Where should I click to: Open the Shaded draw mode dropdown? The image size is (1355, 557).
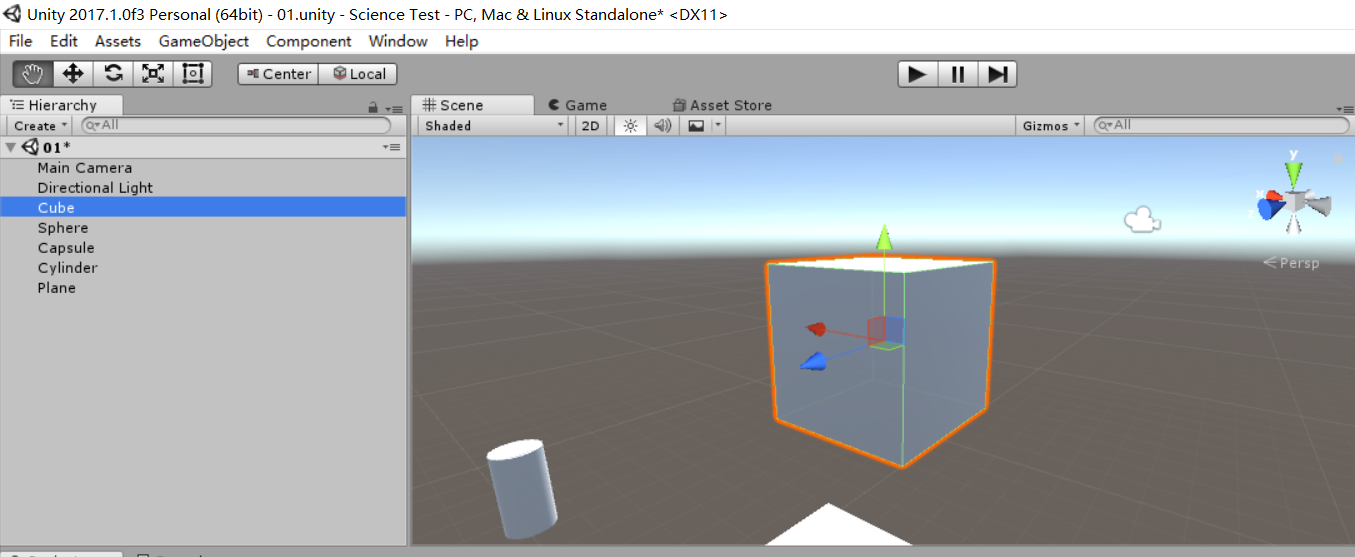494,126
